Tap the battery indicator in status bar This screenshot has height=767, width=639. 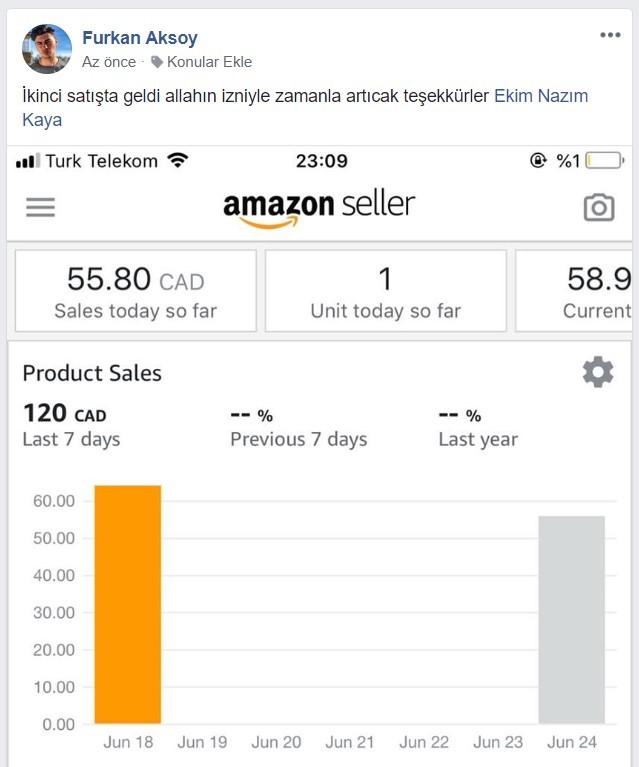(605, 160)
